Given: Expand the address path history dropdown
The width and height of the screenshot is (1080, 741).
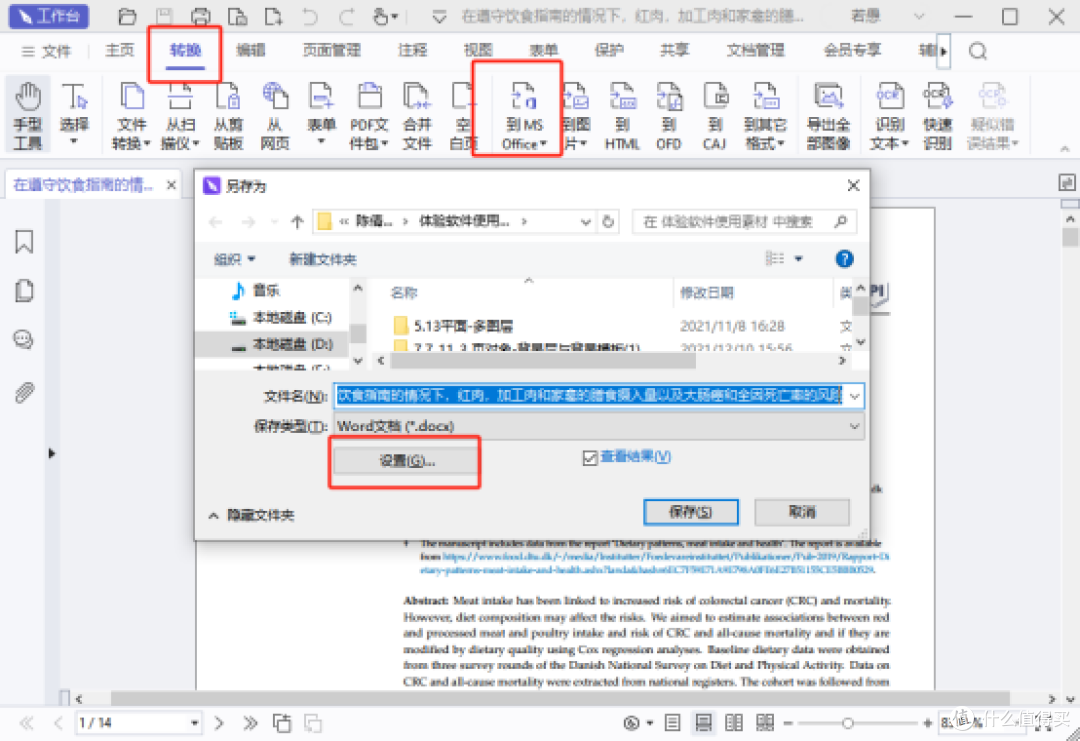Looking at the screenshot, I should (x=585, y=222).
